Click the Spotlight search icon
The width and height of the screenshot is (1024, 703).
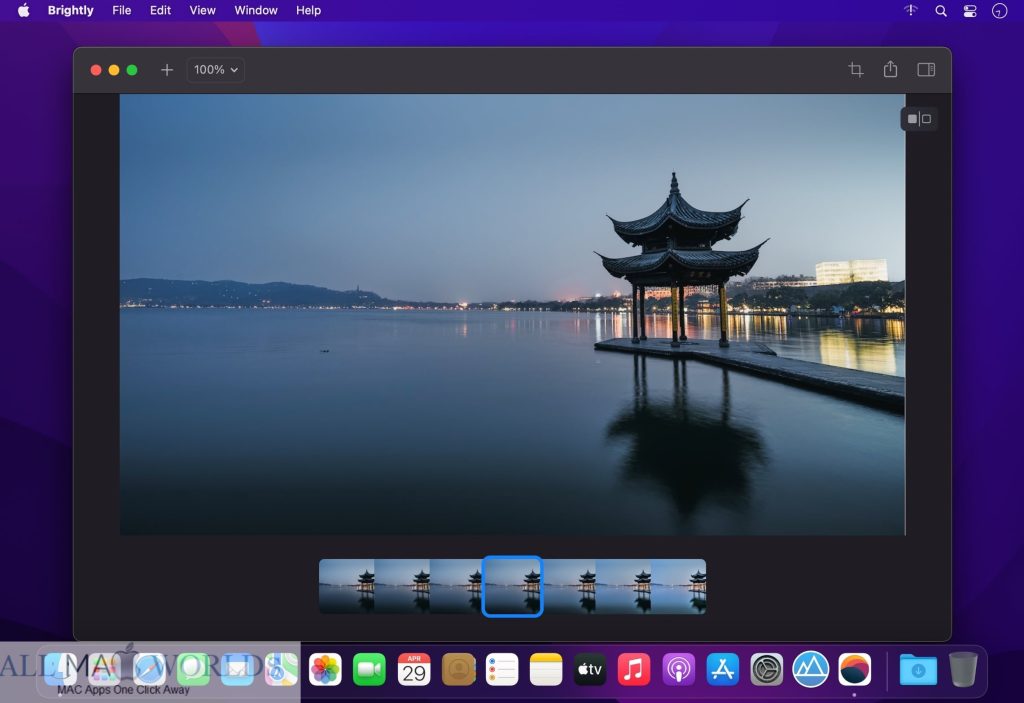[940, 10]
